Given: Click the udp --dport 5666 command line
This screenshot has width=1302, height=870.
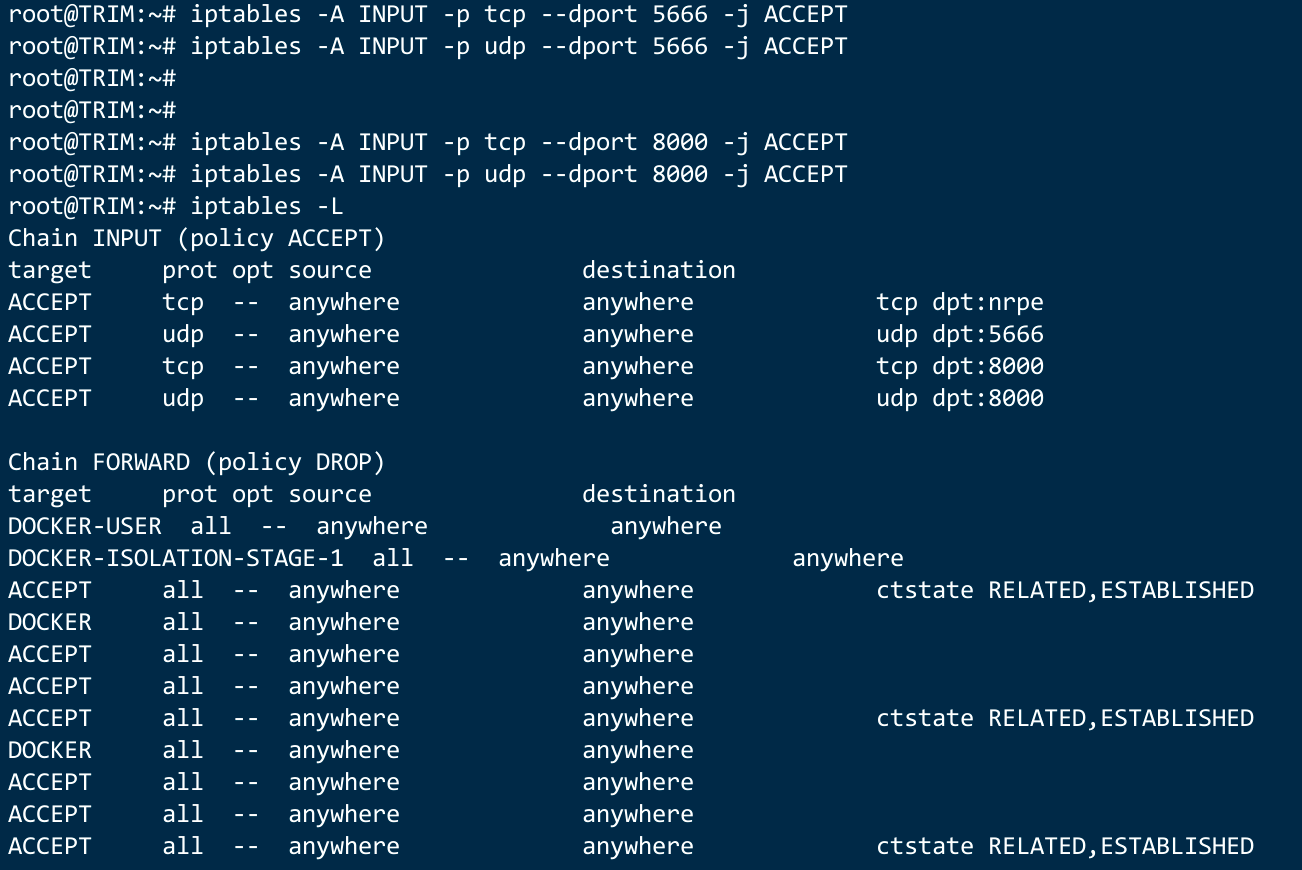Looking at the screenshot, I should point(428,47).
